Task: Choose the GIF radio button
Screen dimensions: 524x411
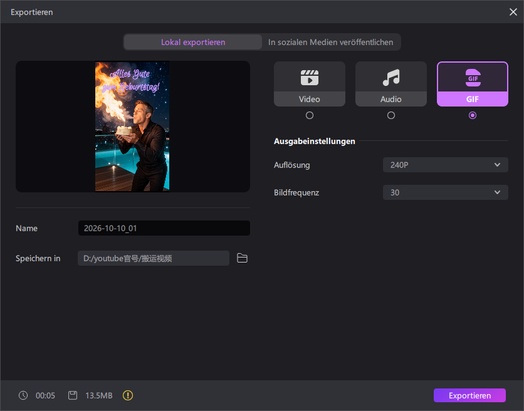Action: coord(472,115)
